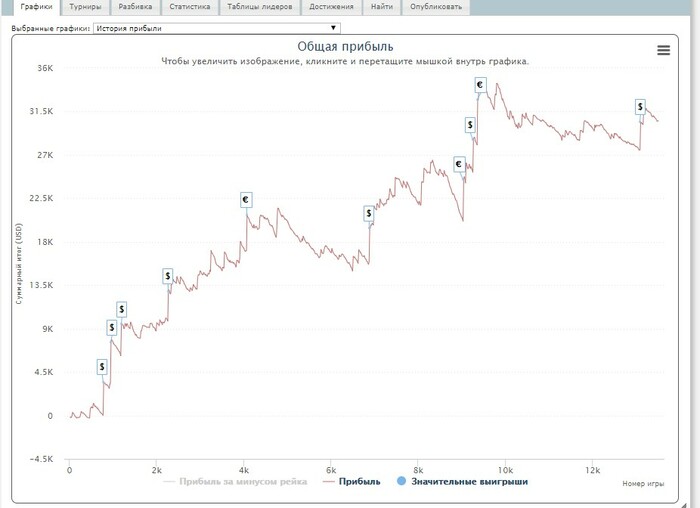
Task: Toggle the Прибыль legend series
Action: coord(352,482)
